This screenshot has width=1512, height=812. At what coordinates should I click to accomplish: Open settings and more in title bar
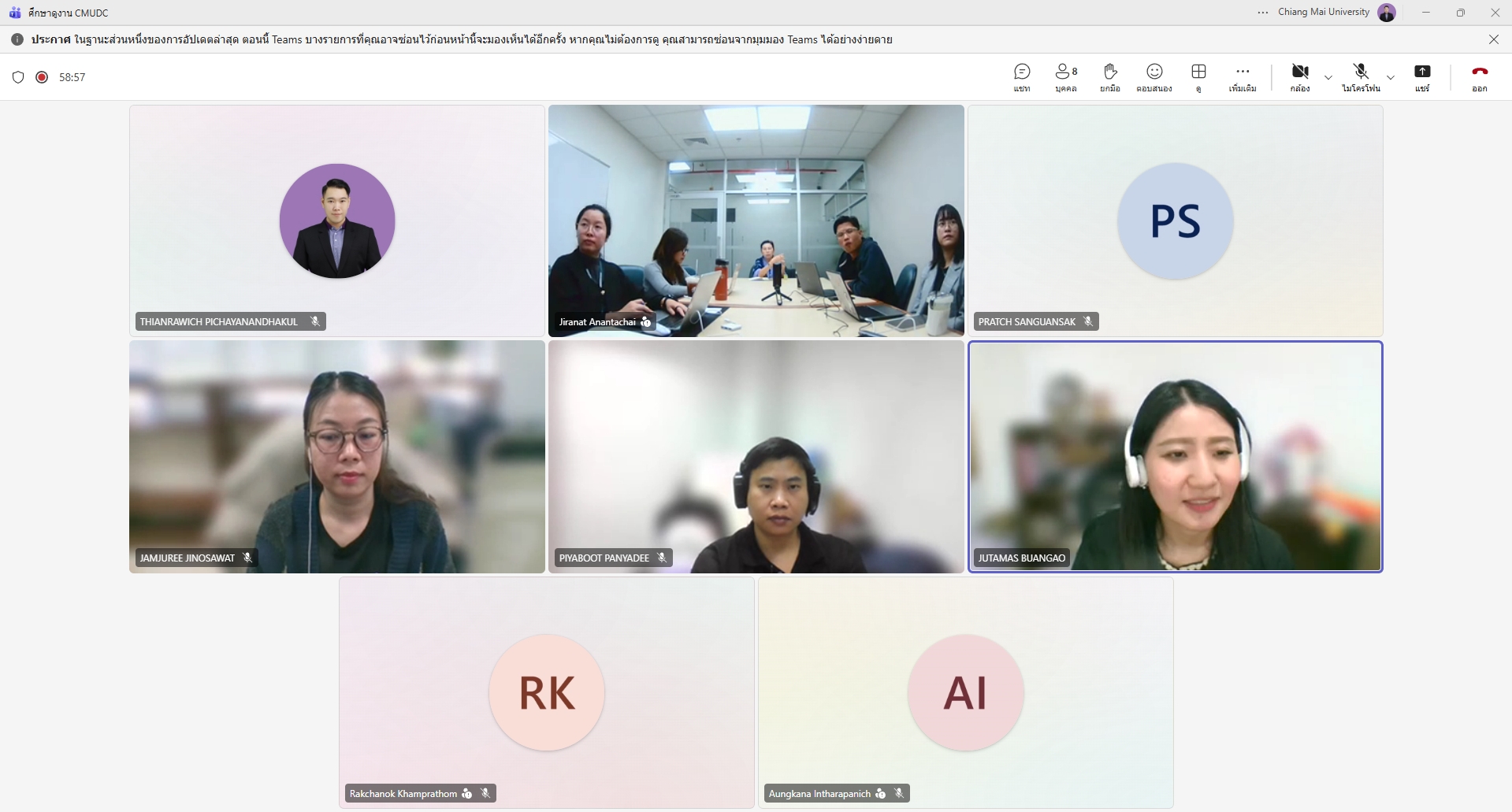(x=1263, y=13)
